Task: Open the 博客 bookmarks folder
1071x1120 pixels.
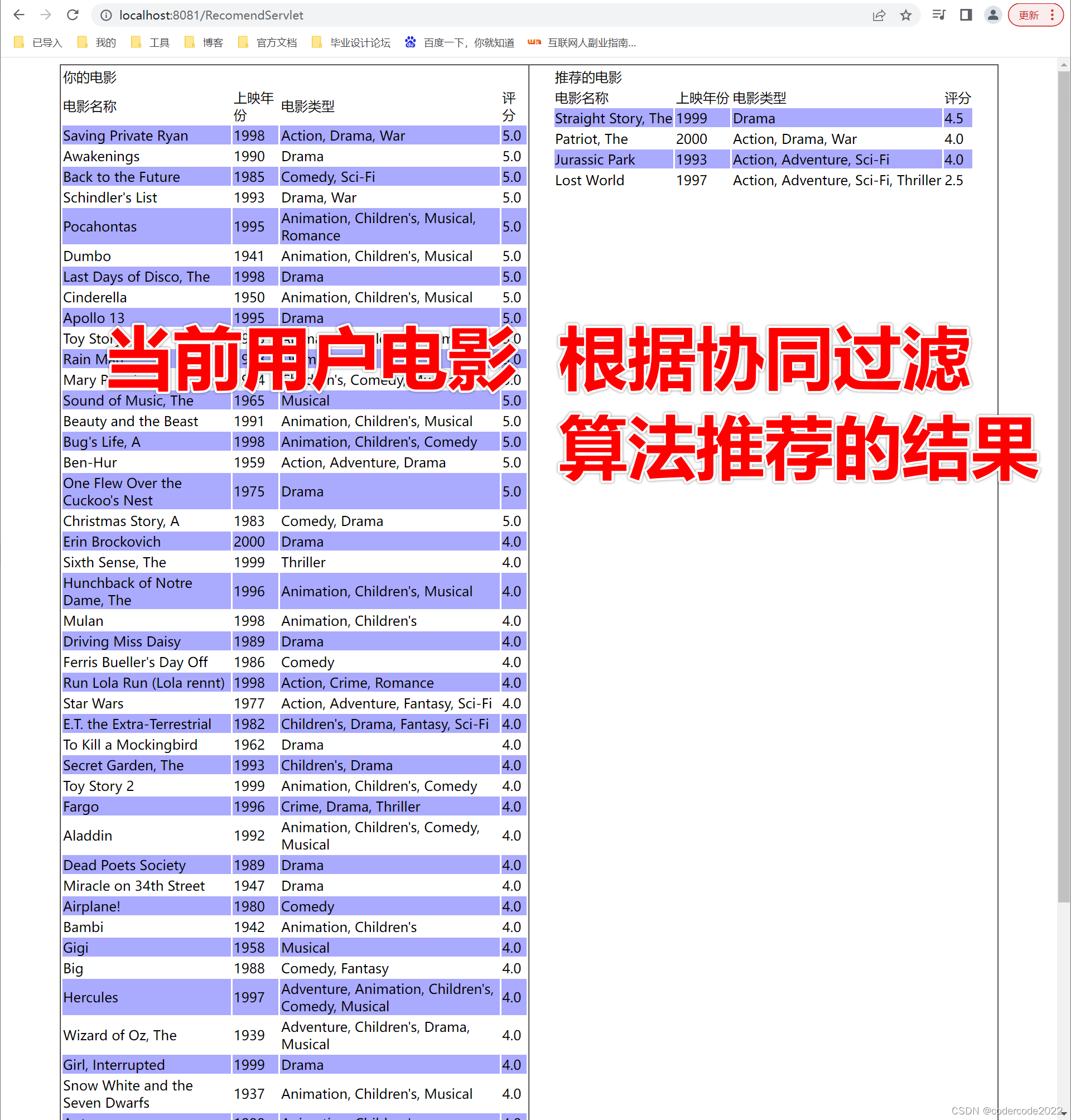Action: (x=213, y=42)
